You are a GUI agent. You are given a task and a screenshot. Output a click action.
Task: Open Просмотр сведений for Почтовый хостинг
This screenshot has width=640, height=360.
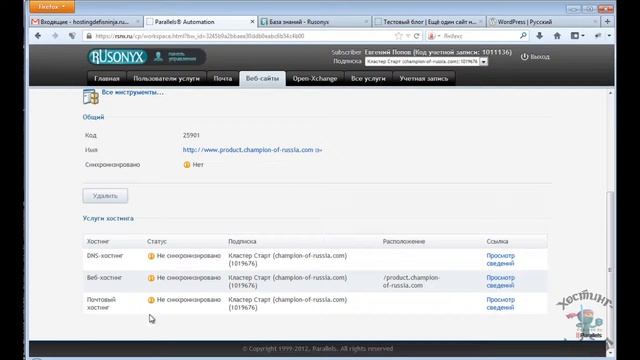point(500,304)
